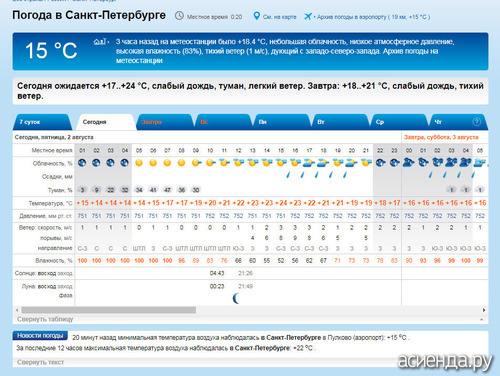Click the 'Местное время' row label

tap(52, 150)
